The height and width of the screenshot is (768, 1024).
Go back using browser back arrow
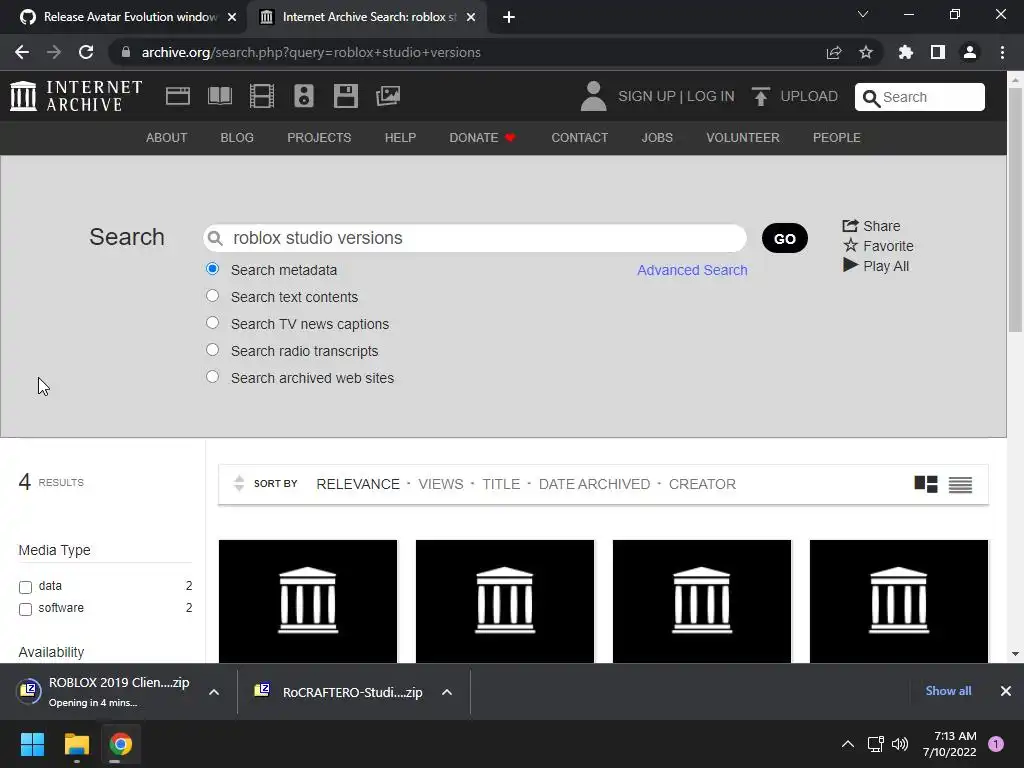pyautogui.click(x=22, y=52)
